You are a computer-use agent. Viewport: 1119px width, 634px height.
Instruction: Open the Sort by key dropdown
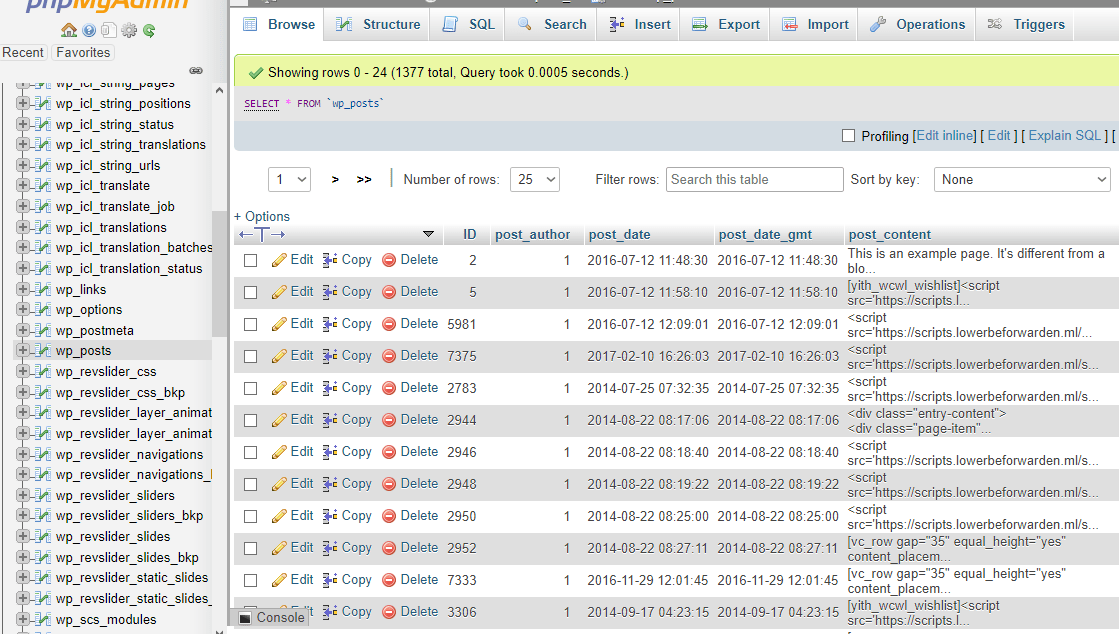[1022, 180]
